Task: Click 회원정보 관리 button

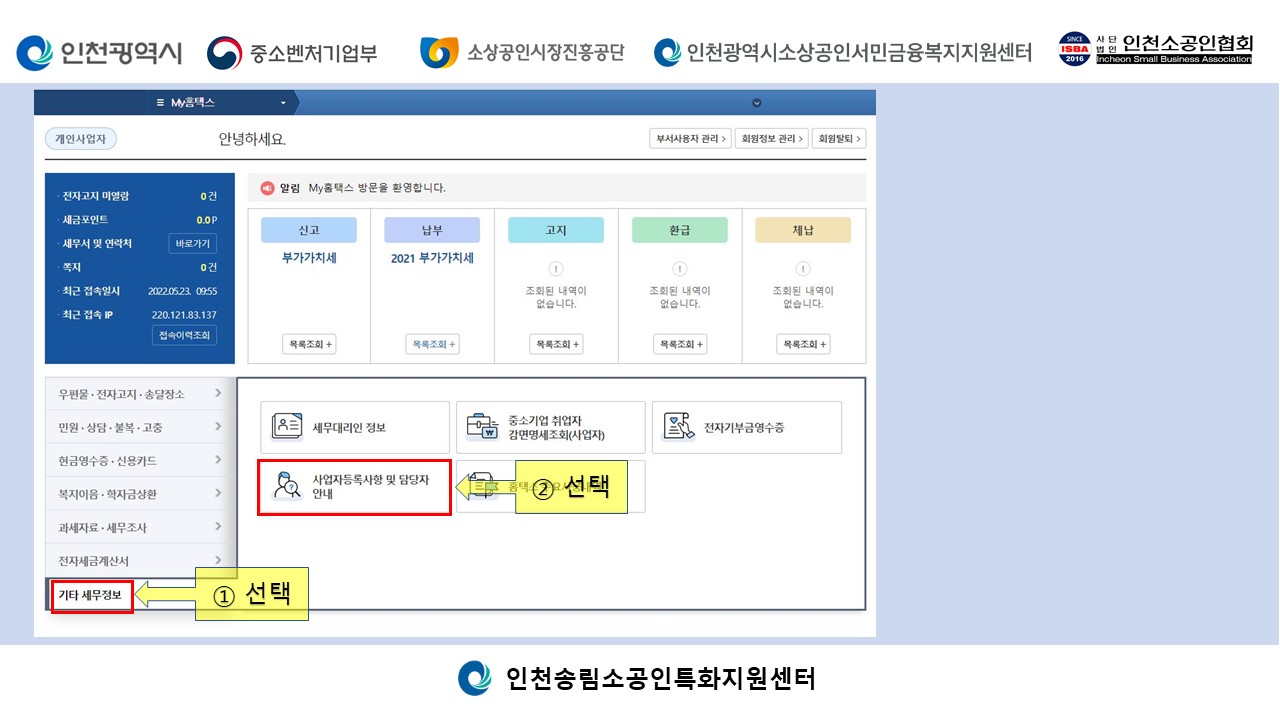Action: click(x=771, y=139)
